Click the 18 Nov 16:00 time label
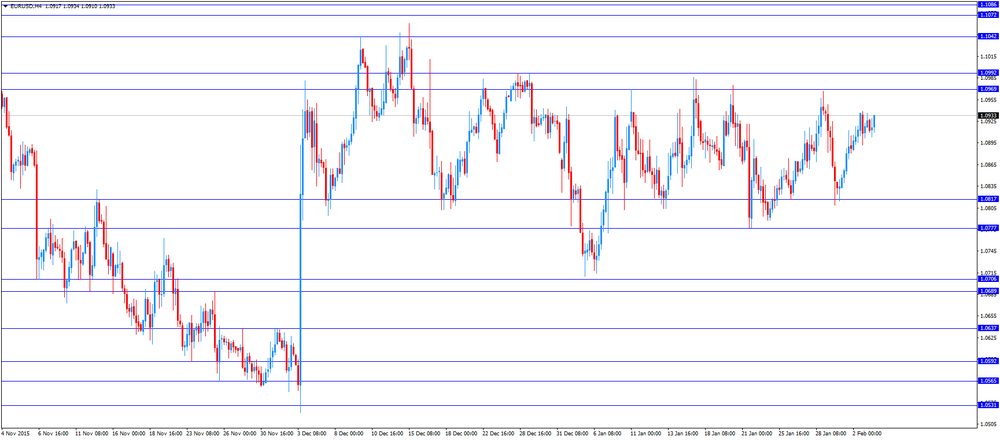Image resolution: width=1000 pixels, height=440 pixels. (165, 434)
